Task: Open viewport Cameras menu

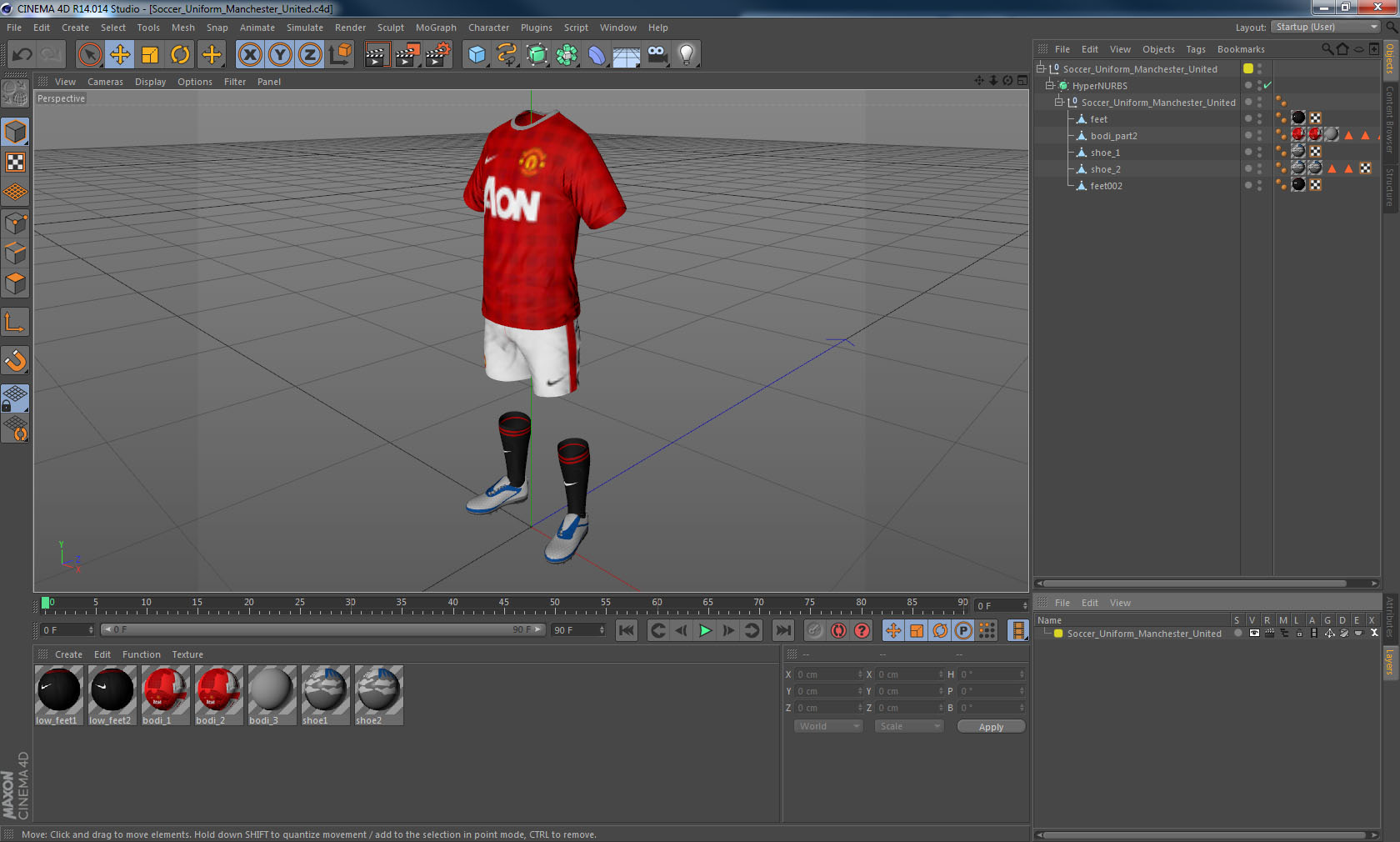Action: 105,82
